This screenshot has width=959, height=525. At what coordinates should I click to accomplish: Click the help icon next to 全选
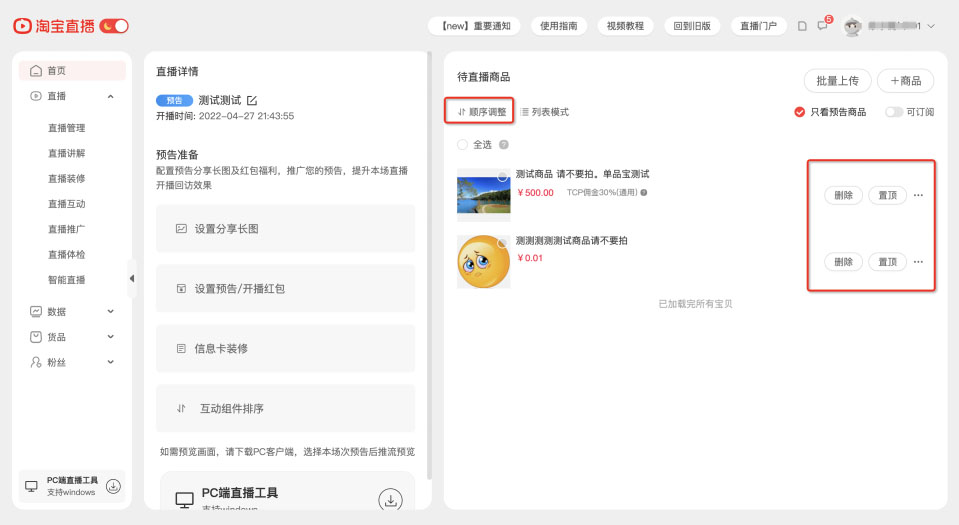coord(504,145)
